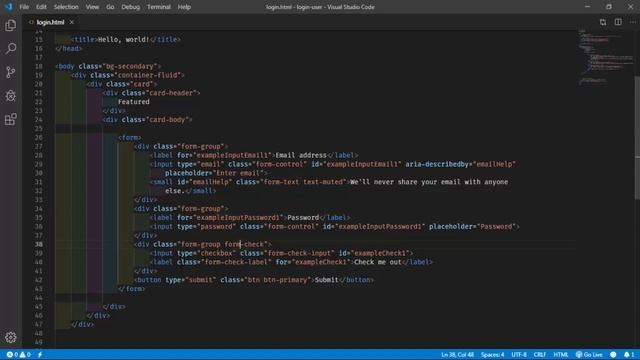Click 'bg-secondary' class value
Viewport: 640px width, 360px height.
(130, 66)
